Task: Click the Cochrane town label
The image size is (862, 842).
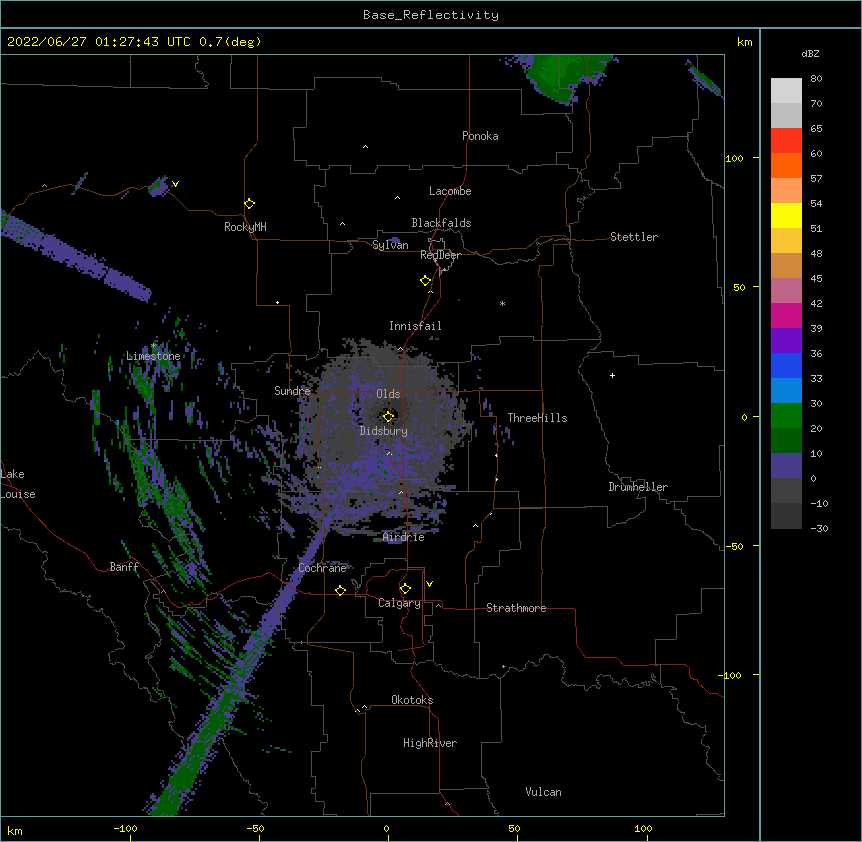Action: click(323, 568)
